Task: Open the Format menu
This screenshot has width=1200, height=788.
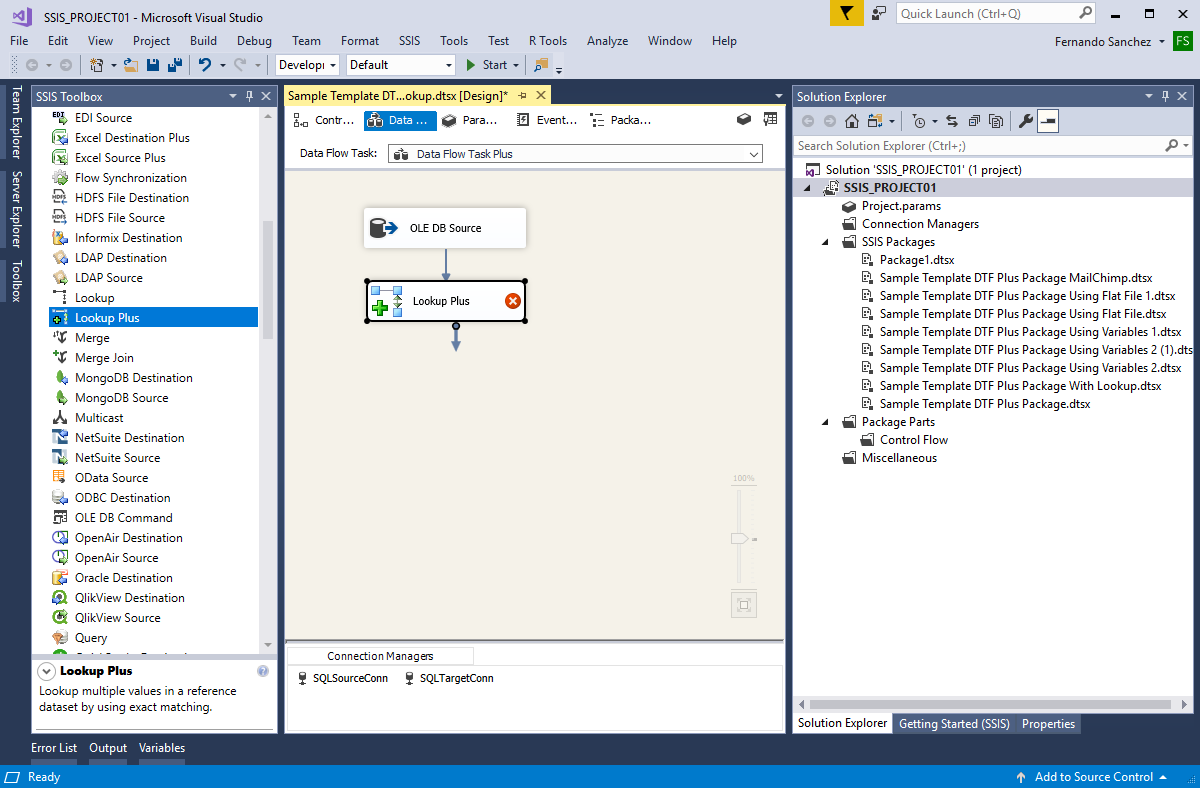Action: (x=360, y=41)
